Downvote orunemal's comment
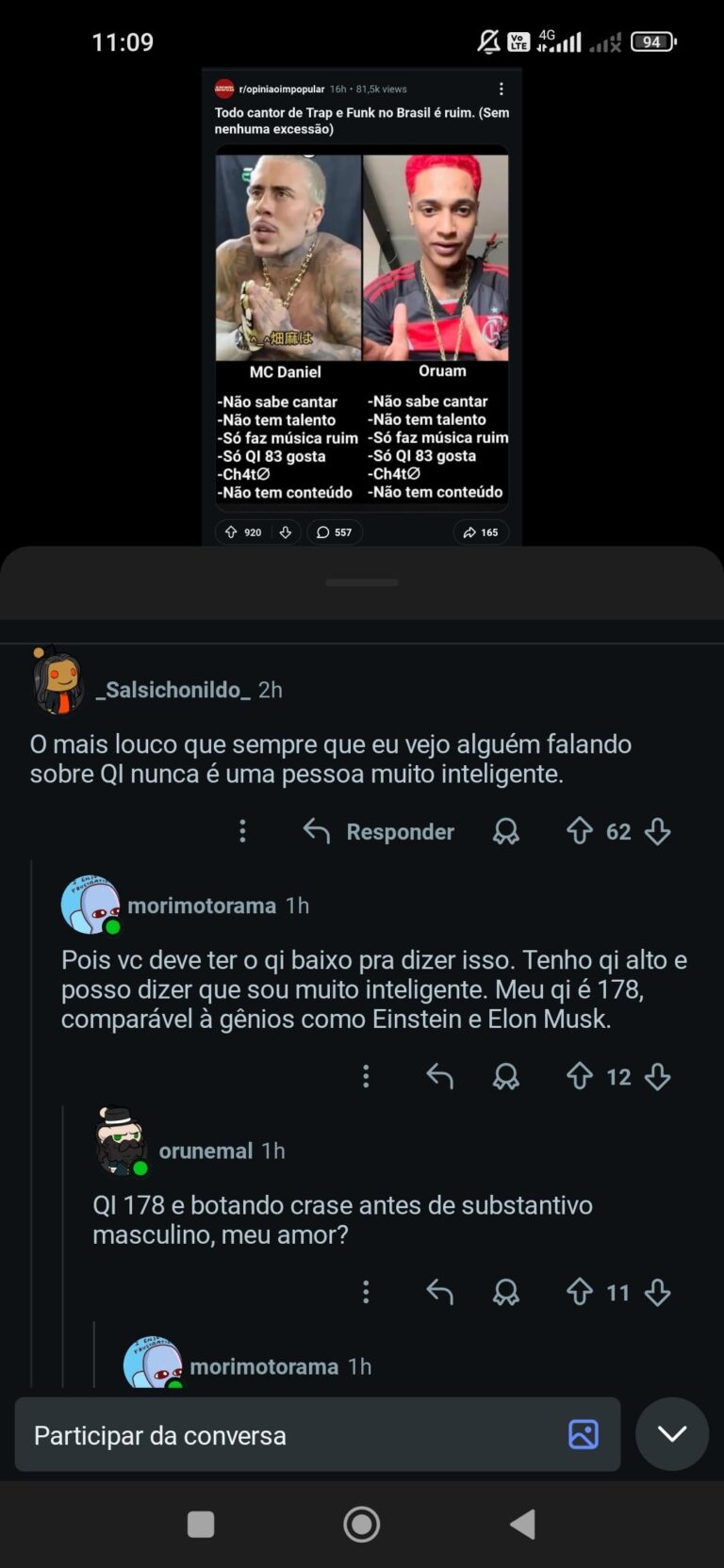Image resolution: width=724 pixels, height=1568 pixels. [x=657, y=1292]
